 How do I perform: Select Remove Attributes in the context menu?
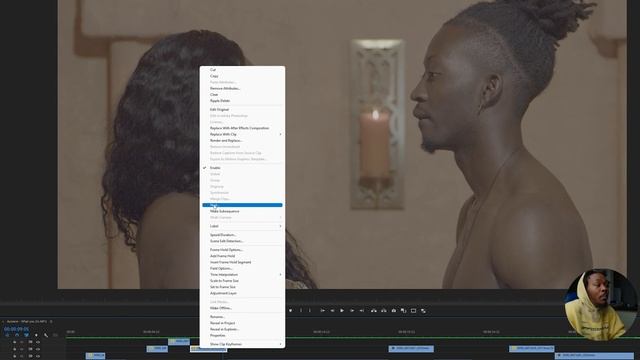click(242, 88)
